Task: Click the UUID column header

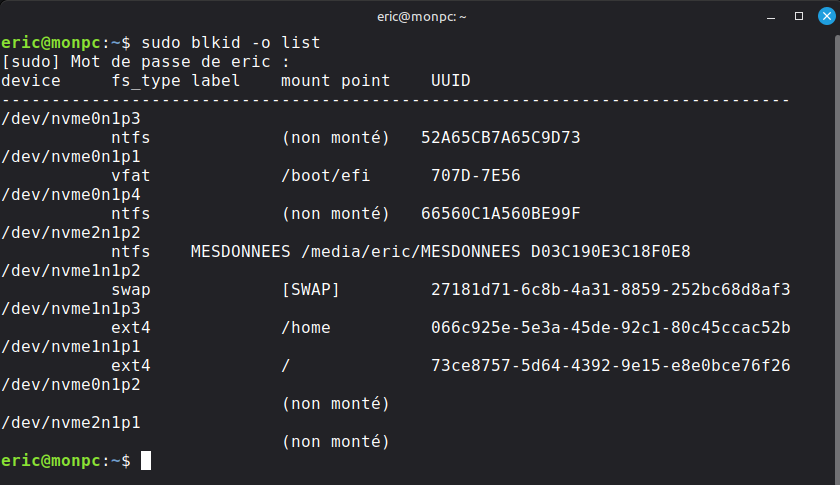Action: coord(450,80)
